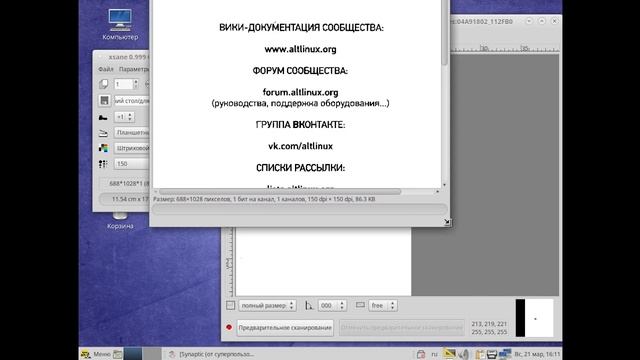Image resolution: width=640 pixels, height=360 pixels.
Task: Click the network connection tray icon
Action: point(505,354)
